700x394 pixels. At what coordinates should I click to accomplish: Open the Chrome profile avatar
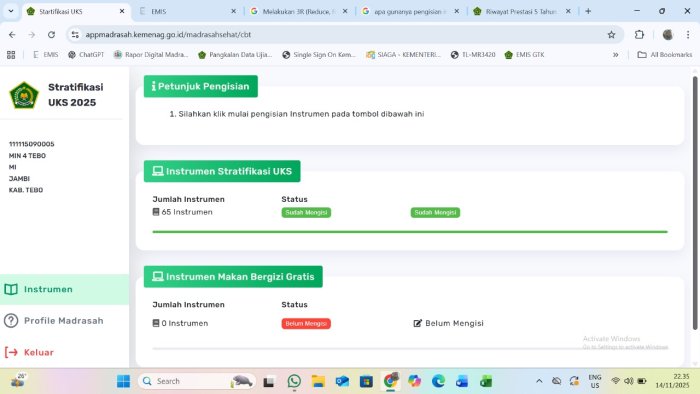pyautogui.click(x=667, y=34)
